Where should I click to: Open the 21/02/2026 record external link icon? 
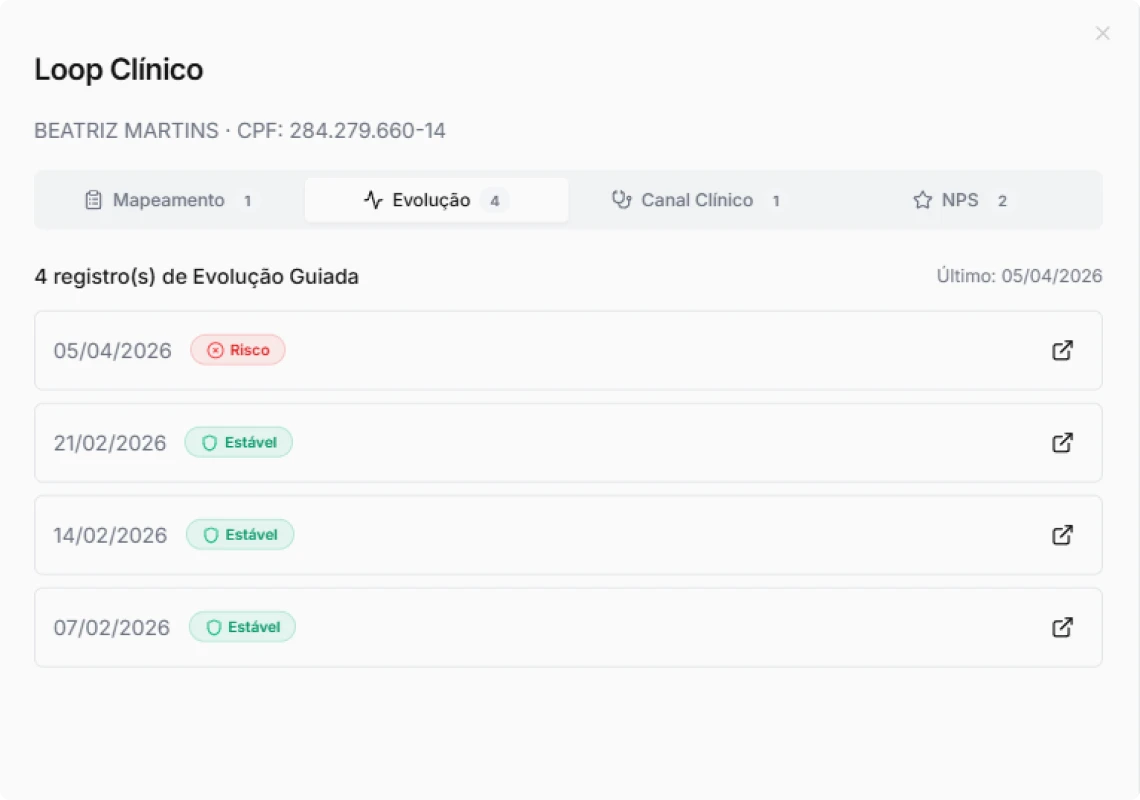(1063, 442)
